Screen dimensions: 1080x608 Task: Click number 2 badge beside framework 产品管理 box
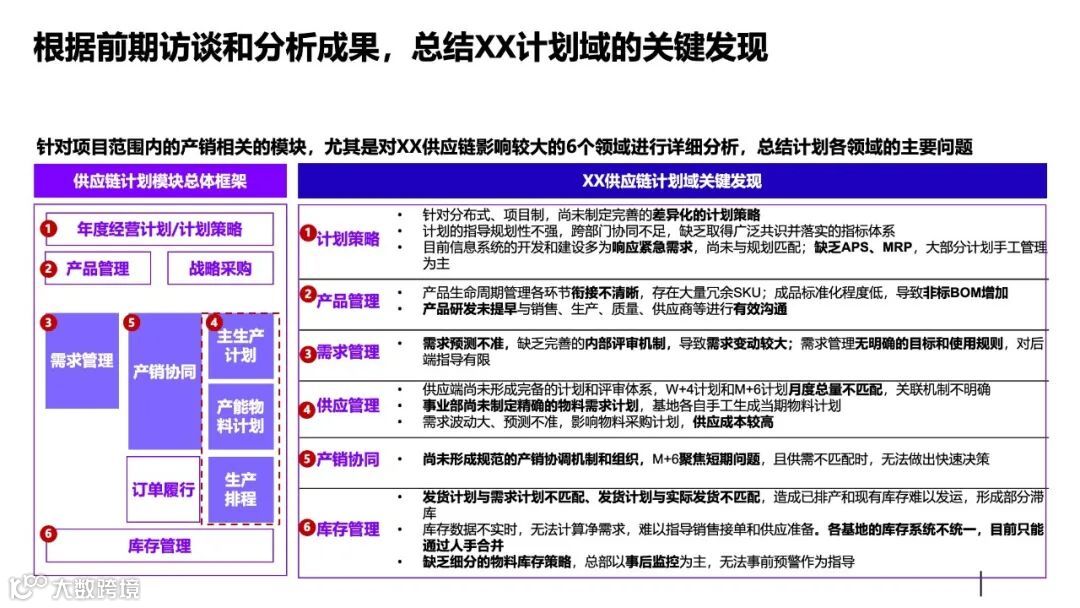click(48, 269)
